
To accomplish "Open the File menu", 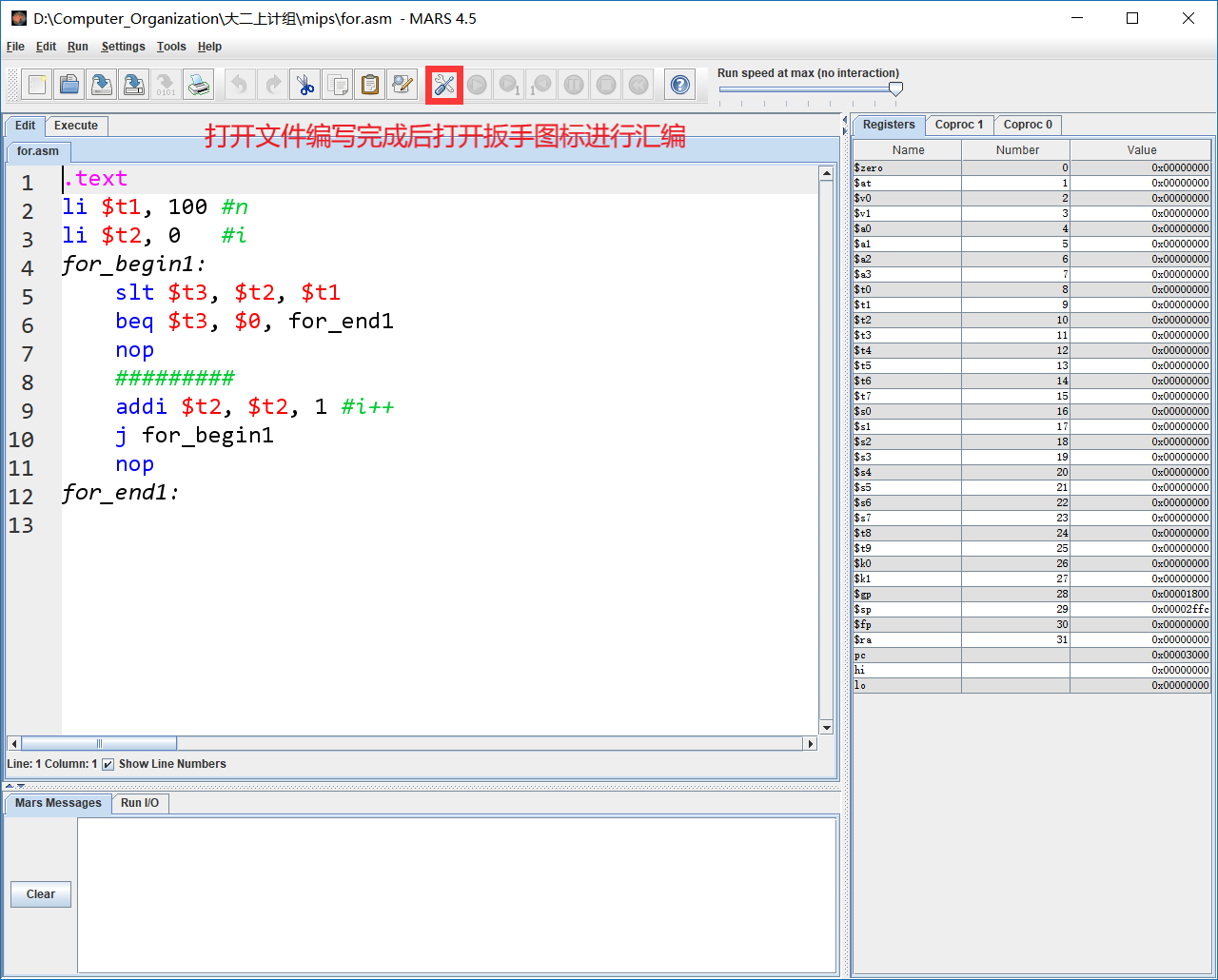I will 15,47.
